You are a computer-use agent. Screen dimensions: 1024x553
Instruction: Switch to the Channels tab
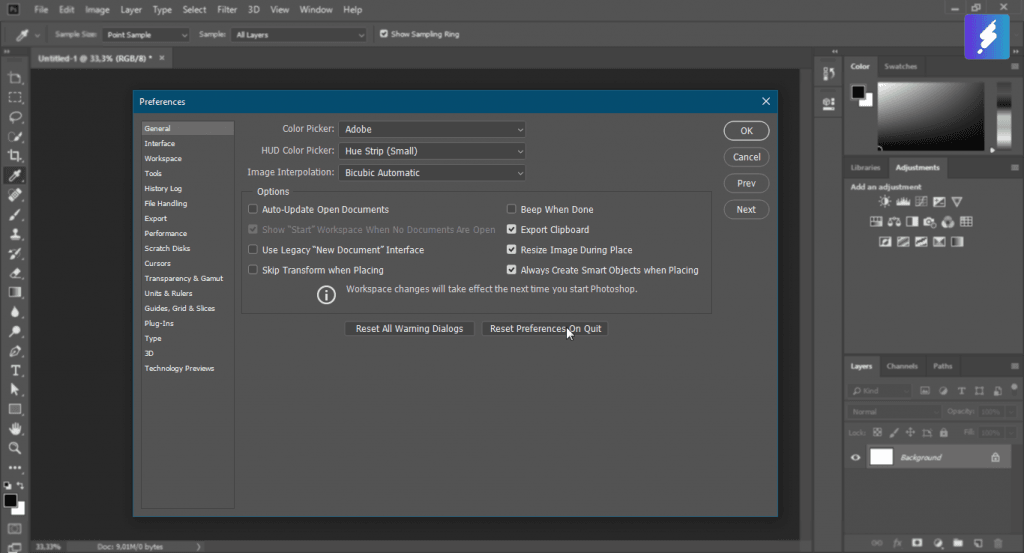[901, 366]
